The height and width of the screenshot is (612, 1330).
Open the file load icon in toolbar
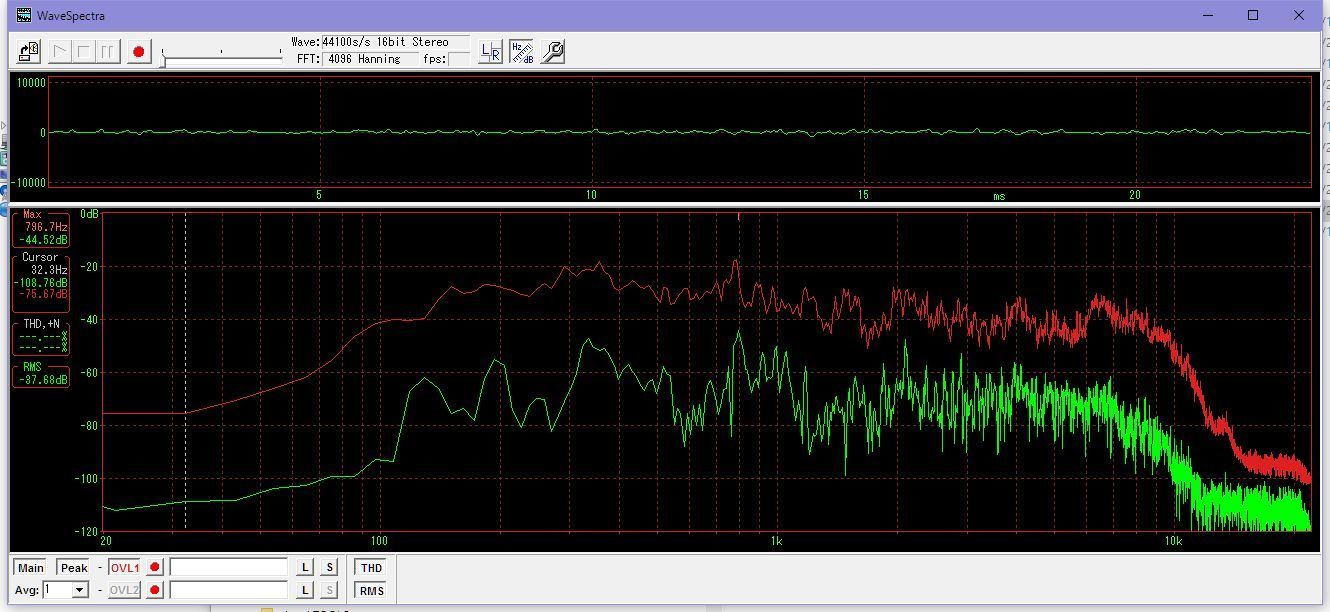point(29,51)
